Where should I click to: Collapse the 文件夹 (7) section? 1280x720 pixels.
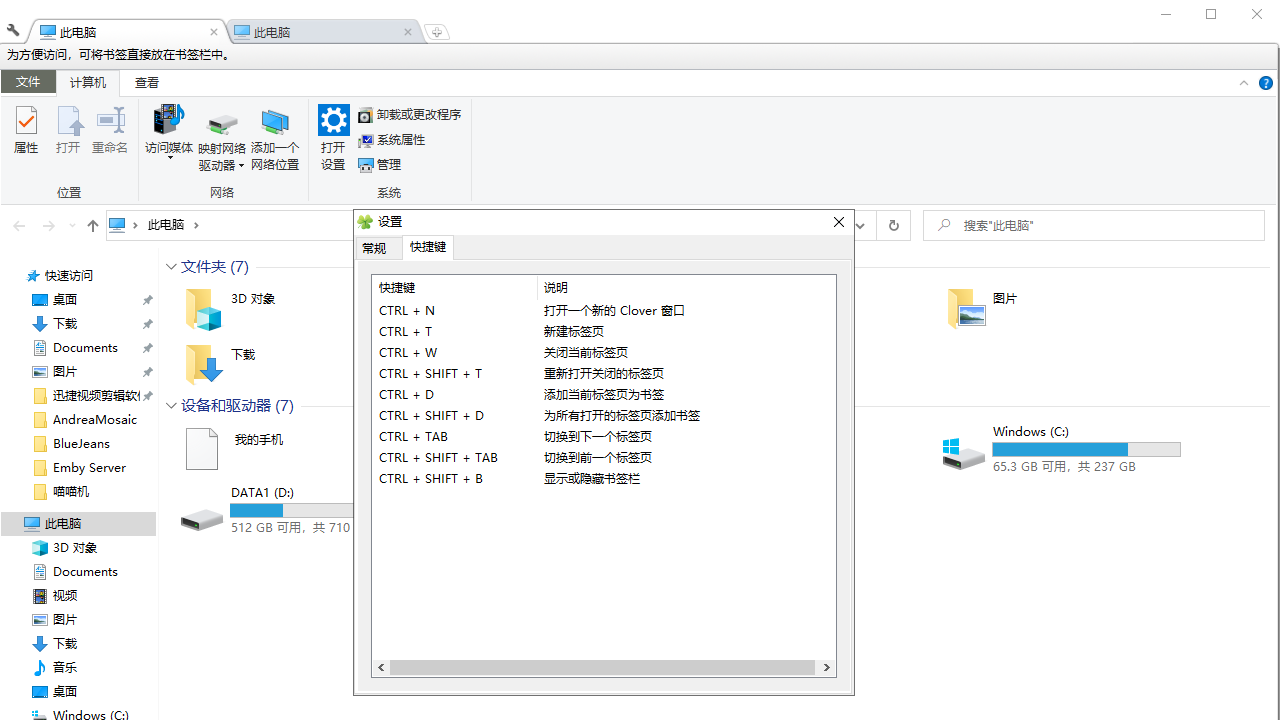pyautogui.click(x=171, y=267)
